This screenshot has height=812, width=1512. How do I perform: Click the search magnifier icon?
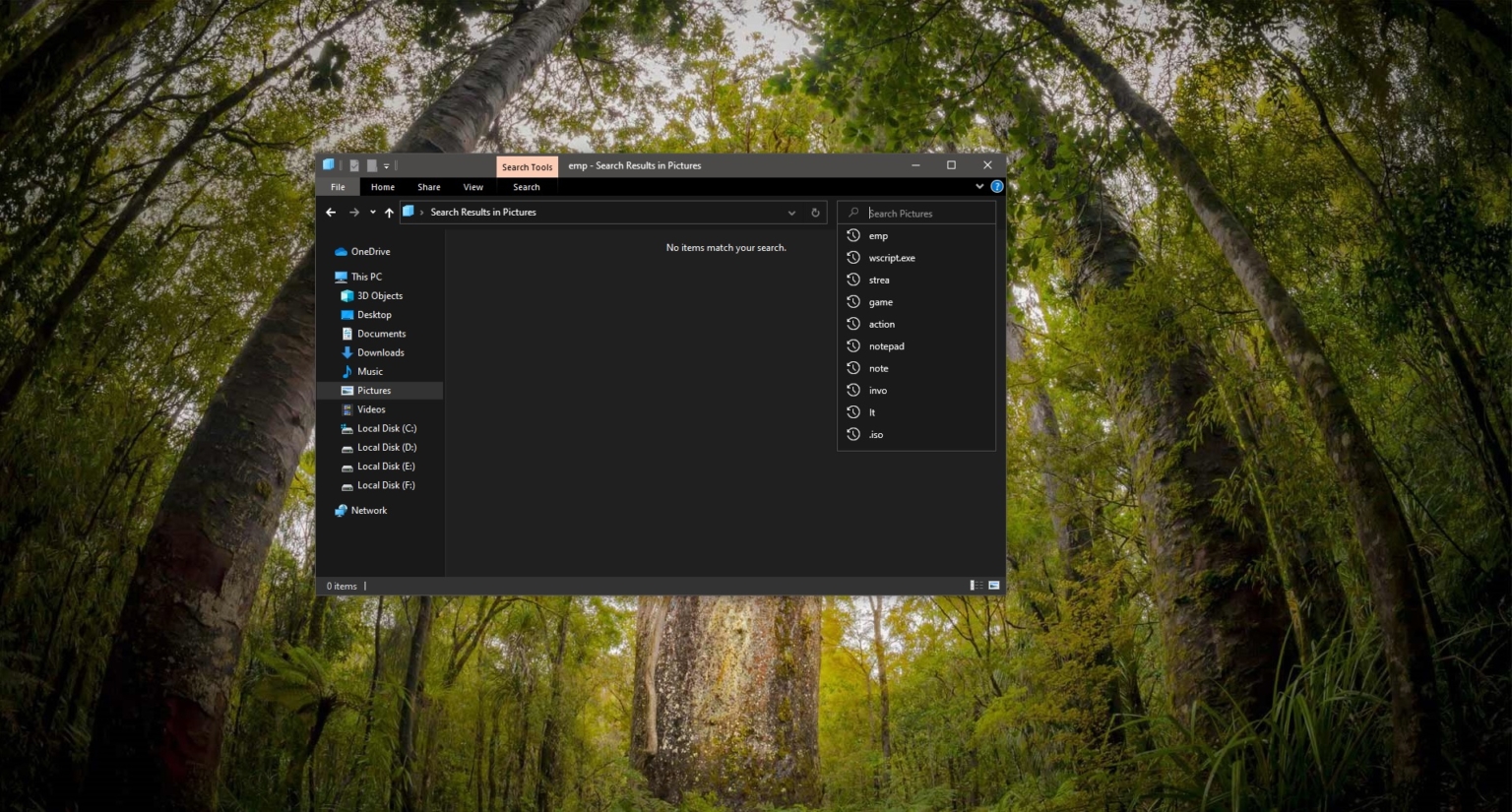(851, 213)
